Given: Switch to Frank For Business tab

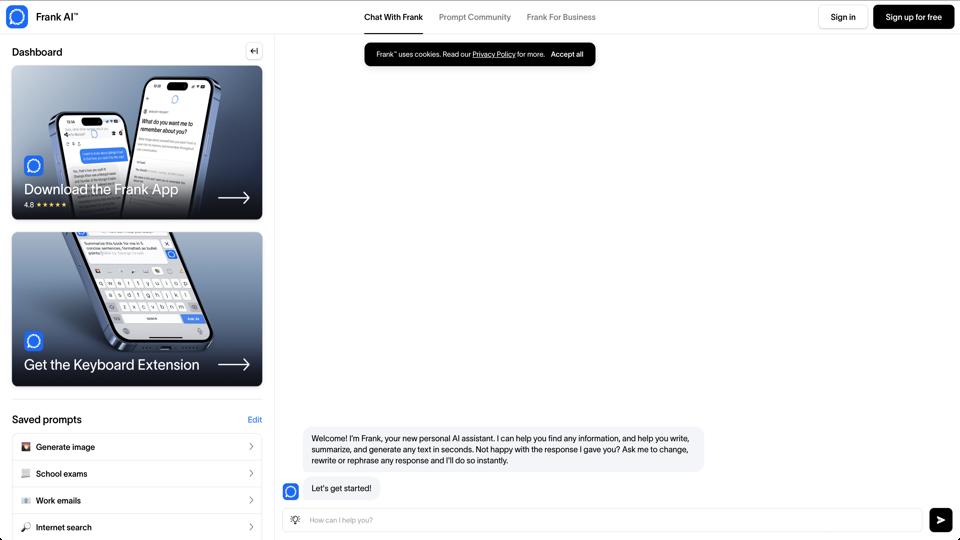Looking at the screenshot, I should pyautogui.click(x=561, y=17).
